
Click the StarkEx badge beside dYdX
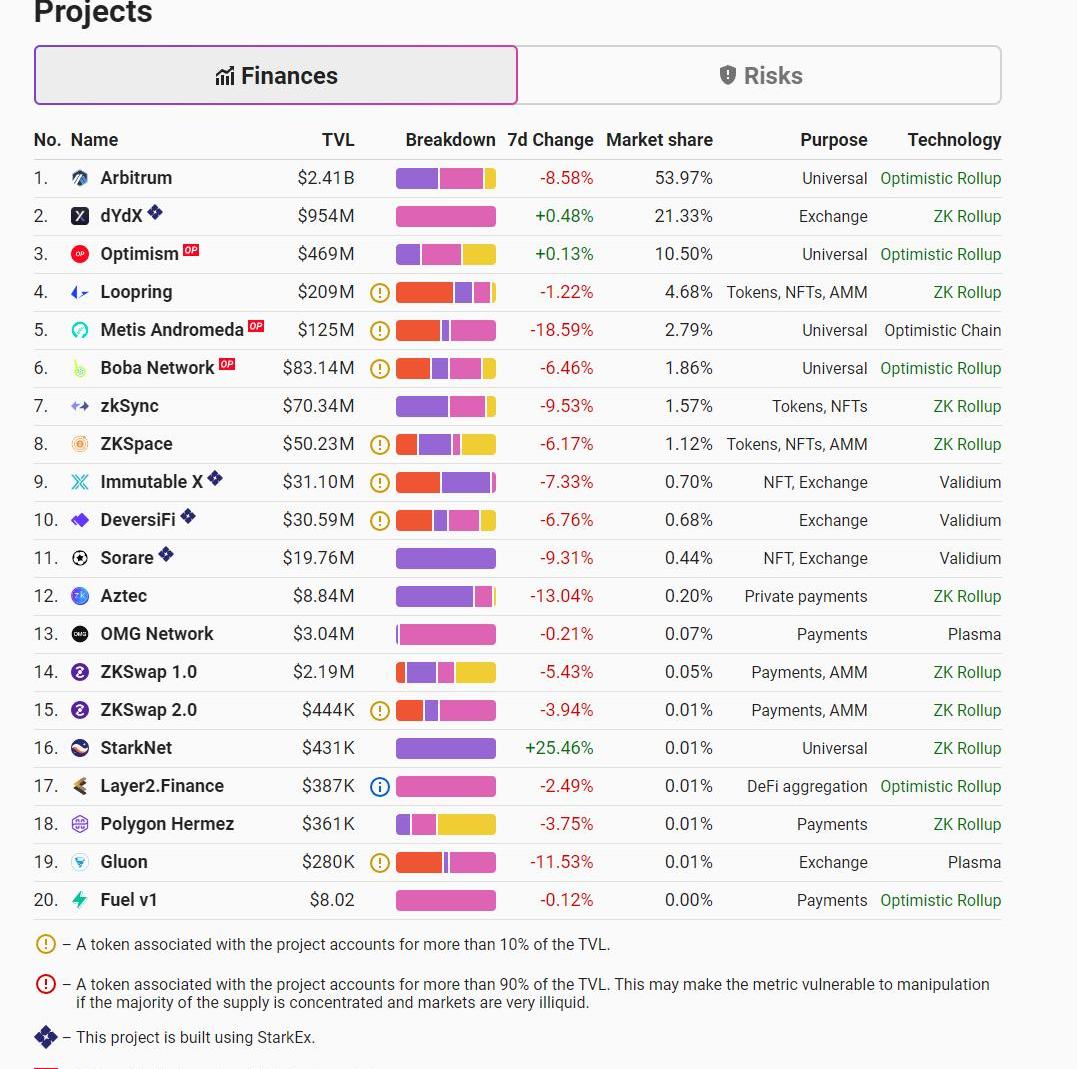click(155, 212)
